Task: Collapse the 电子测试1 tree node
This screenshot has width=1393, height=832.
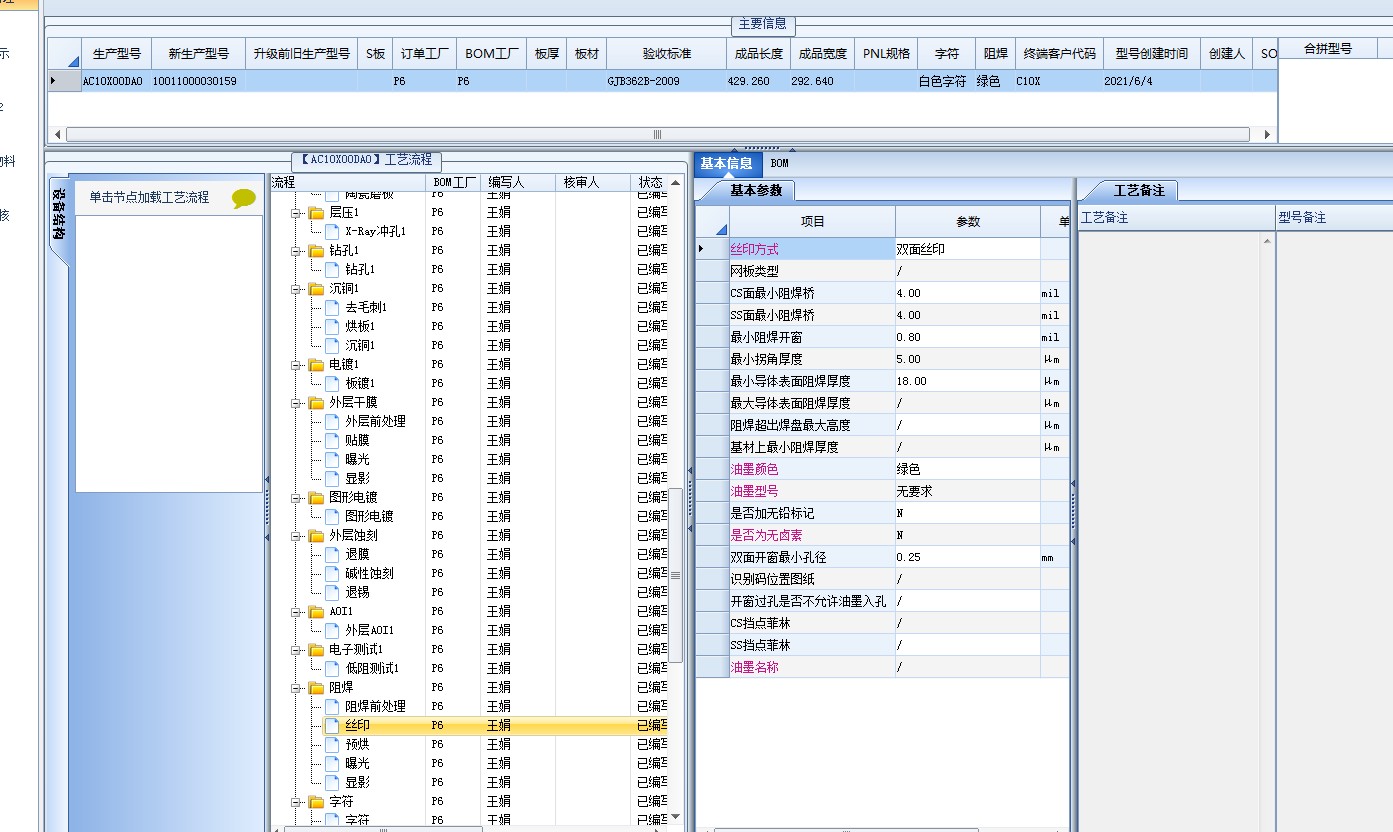Action: 296,650
